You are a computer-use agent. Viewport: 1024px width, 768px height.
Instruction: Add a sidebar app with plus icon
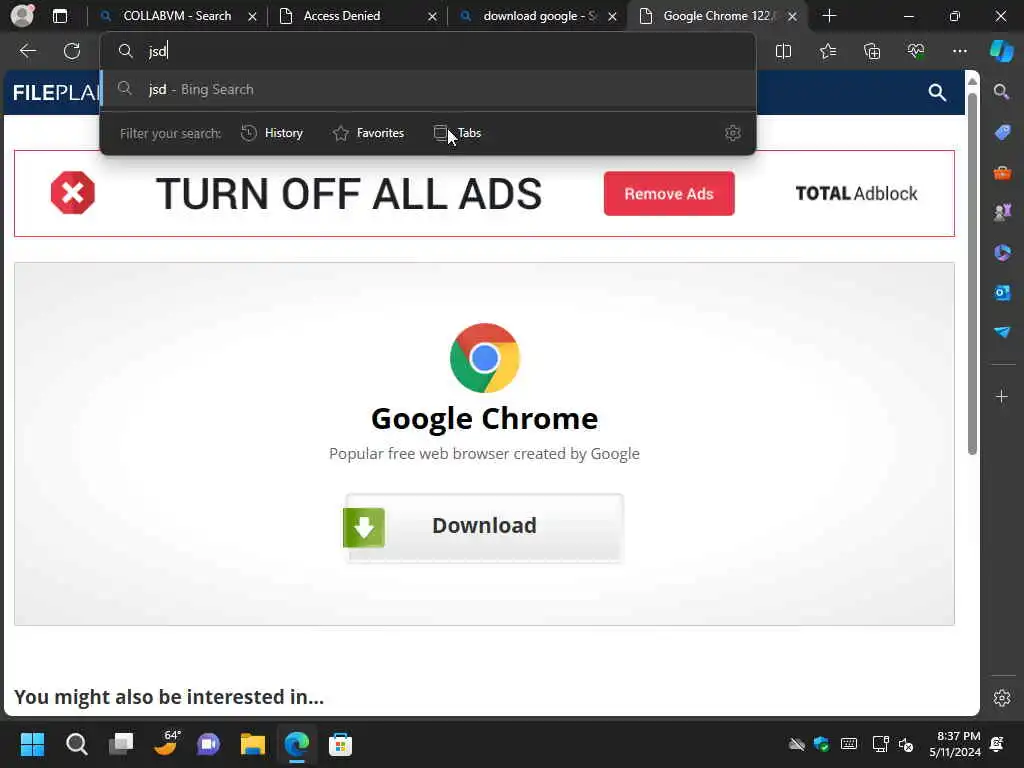pyautogui.click(x=1002, y=396)
